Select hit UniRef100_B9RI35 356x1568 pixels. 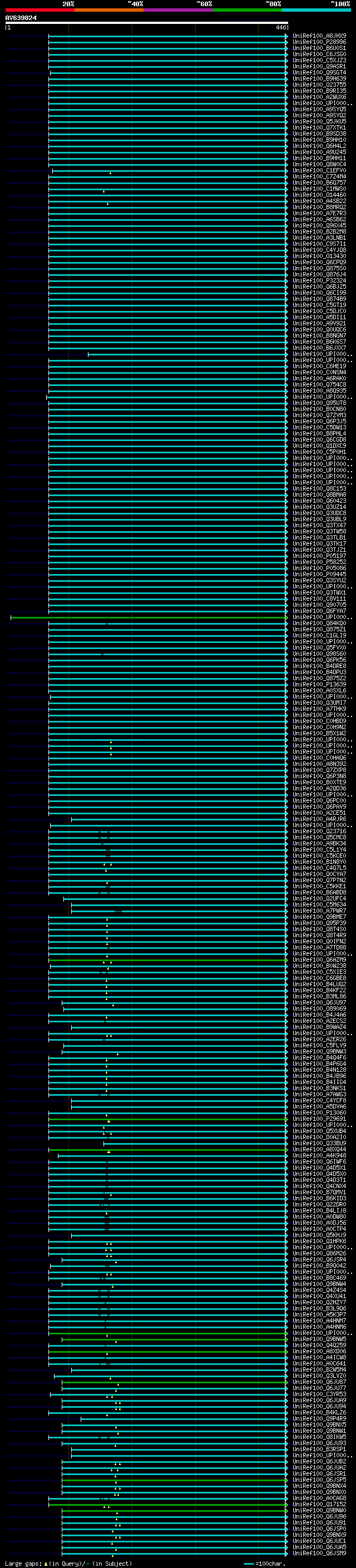click(319, 91)
